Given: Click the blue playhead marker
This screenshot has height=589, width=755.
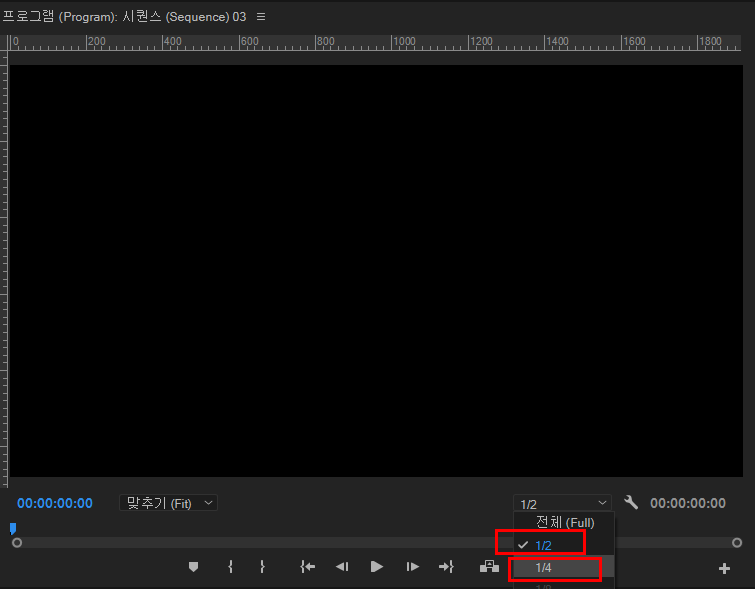Looking at the screenshot, I should pos(13,528).
